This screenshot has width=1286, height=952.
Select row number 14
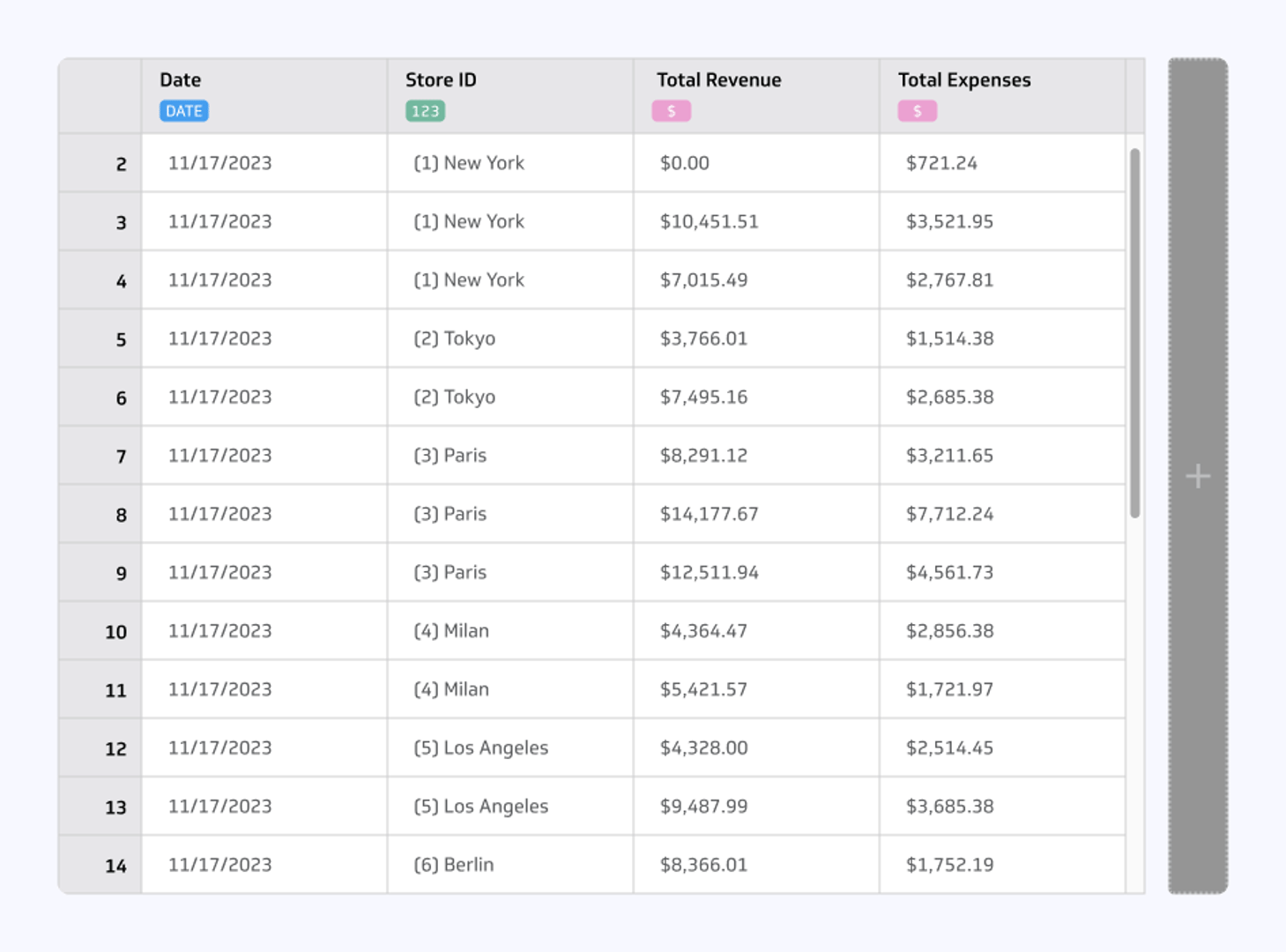pyautogui.click(x=100, y=865)
